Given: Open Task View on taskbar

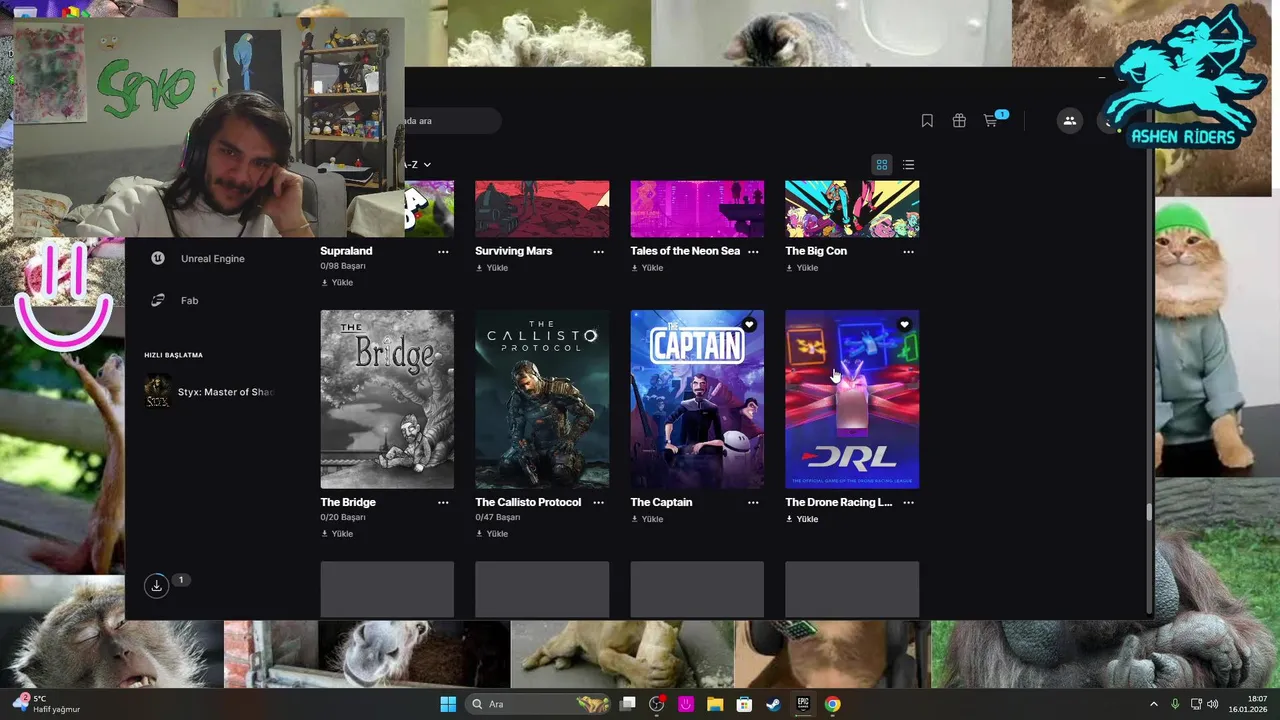Looking at the screenshot, I should click(x=627, y=704).
